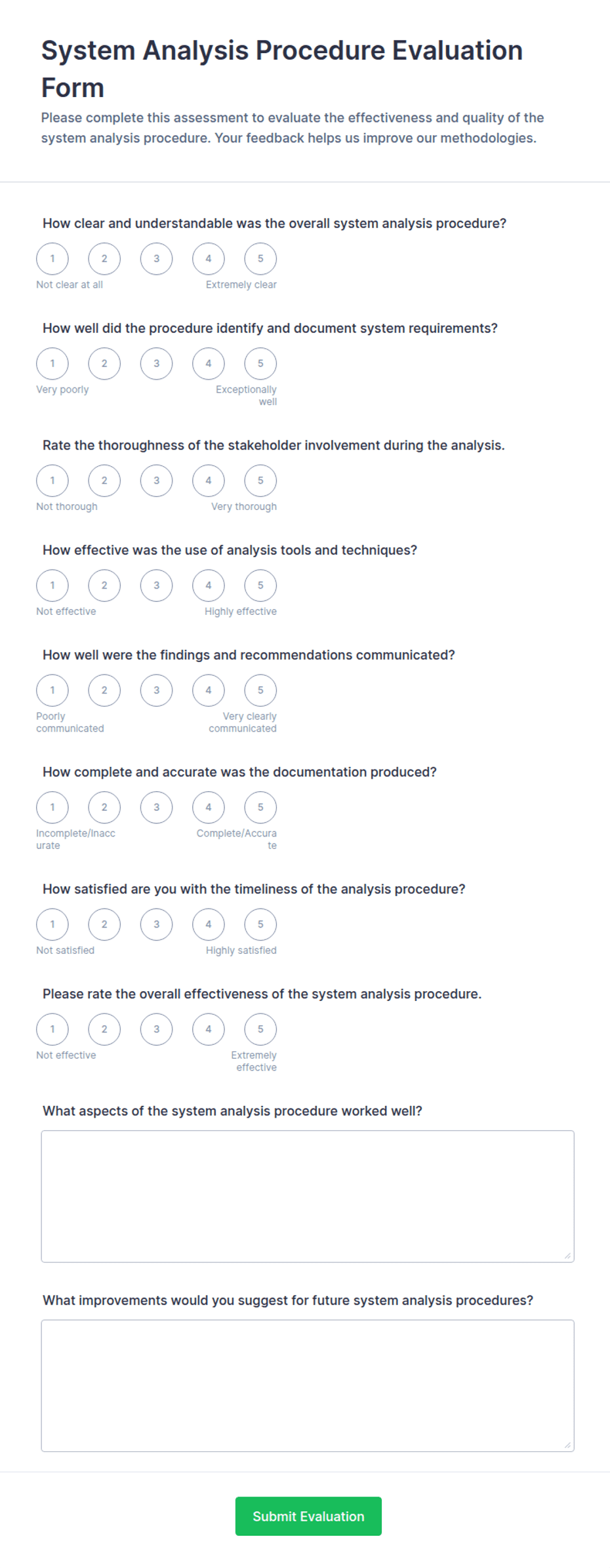Select 1 for analysis tools and techniques
The width and height of the screenshot is (610, 1568).
click(52, 585)
